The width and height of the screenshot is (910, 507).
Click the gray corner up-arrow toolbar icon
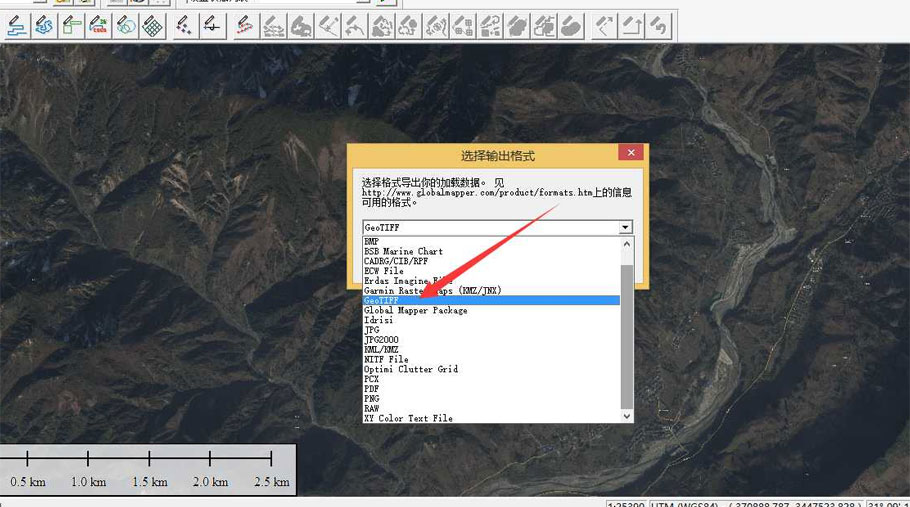(x=631, y=26)
